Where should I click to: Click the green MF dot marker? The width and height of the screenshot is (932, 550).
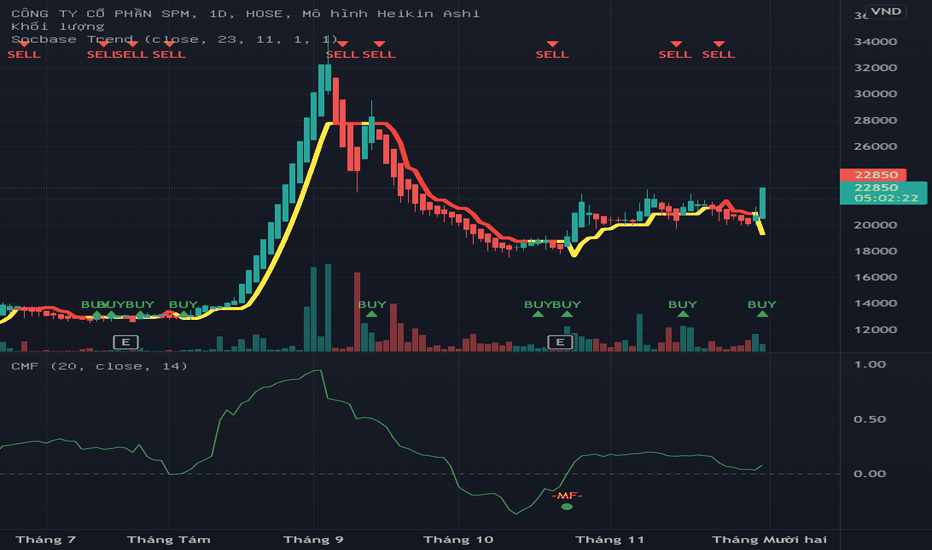(x=567, y=507)
